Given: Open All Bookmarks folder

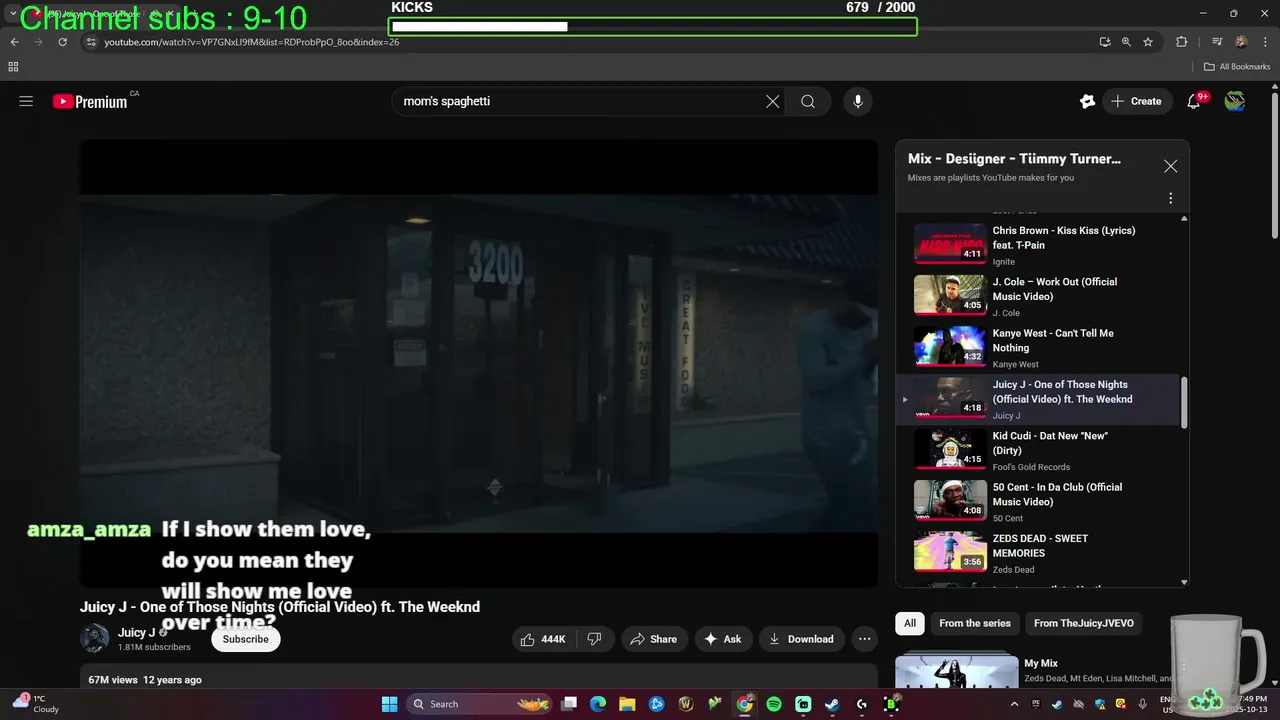Looking at the screenshot, I should (x=1237, y=67).
